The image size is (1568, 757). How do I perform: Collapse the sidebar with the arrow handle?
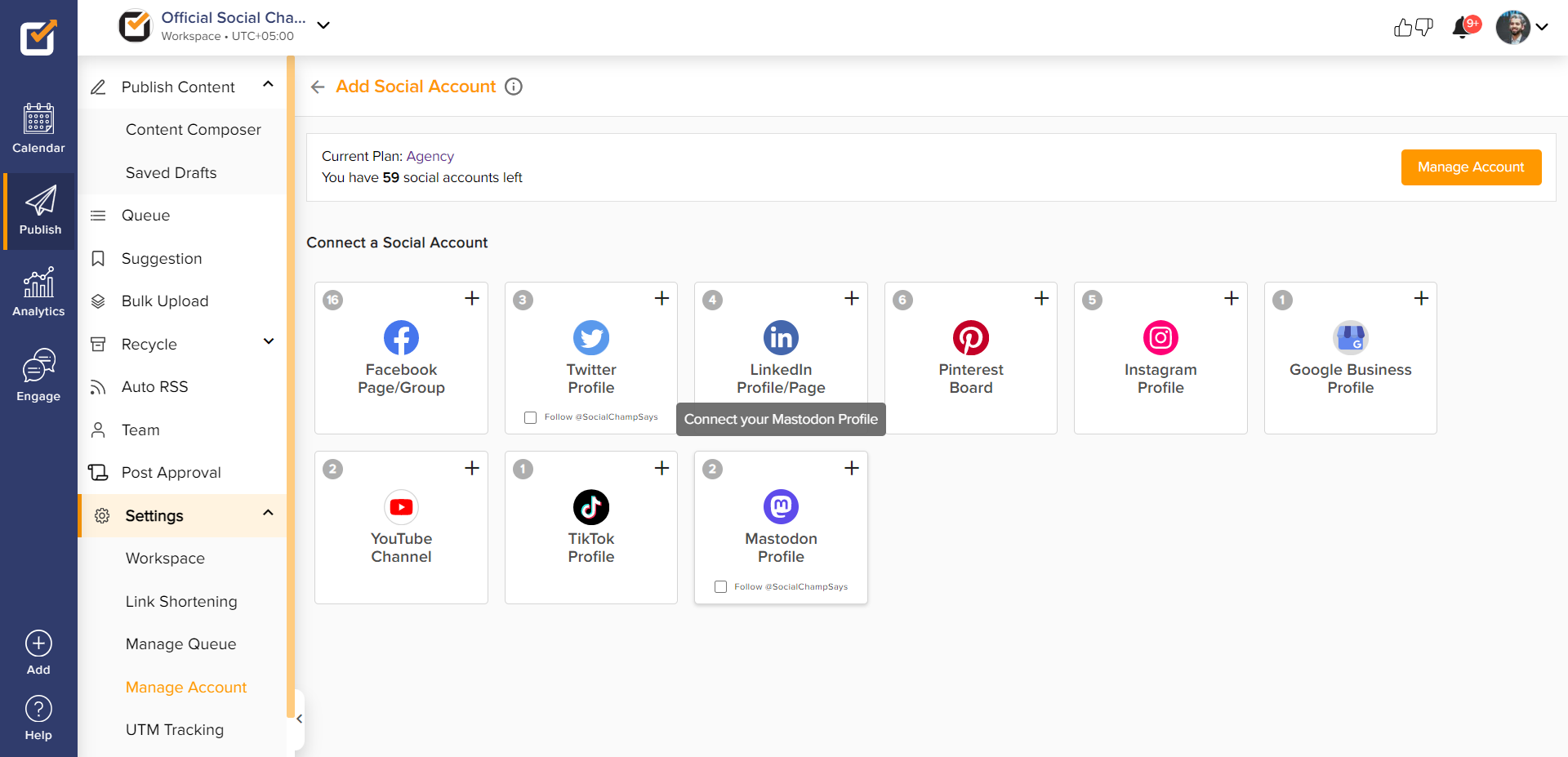[x=299, y=719]
